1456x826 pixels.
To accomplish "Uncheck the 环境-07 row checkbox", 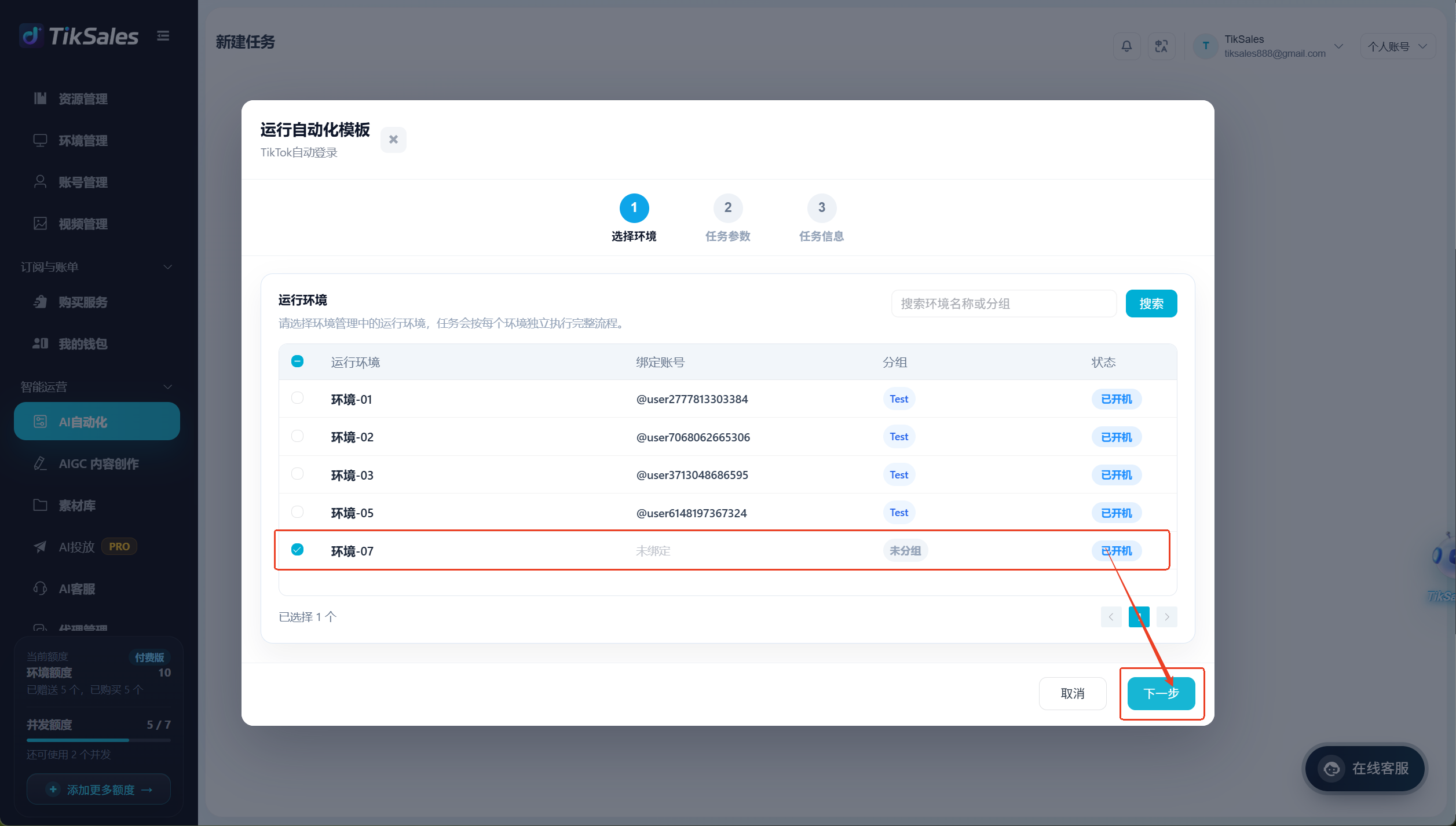I will (x=297, y=549).
